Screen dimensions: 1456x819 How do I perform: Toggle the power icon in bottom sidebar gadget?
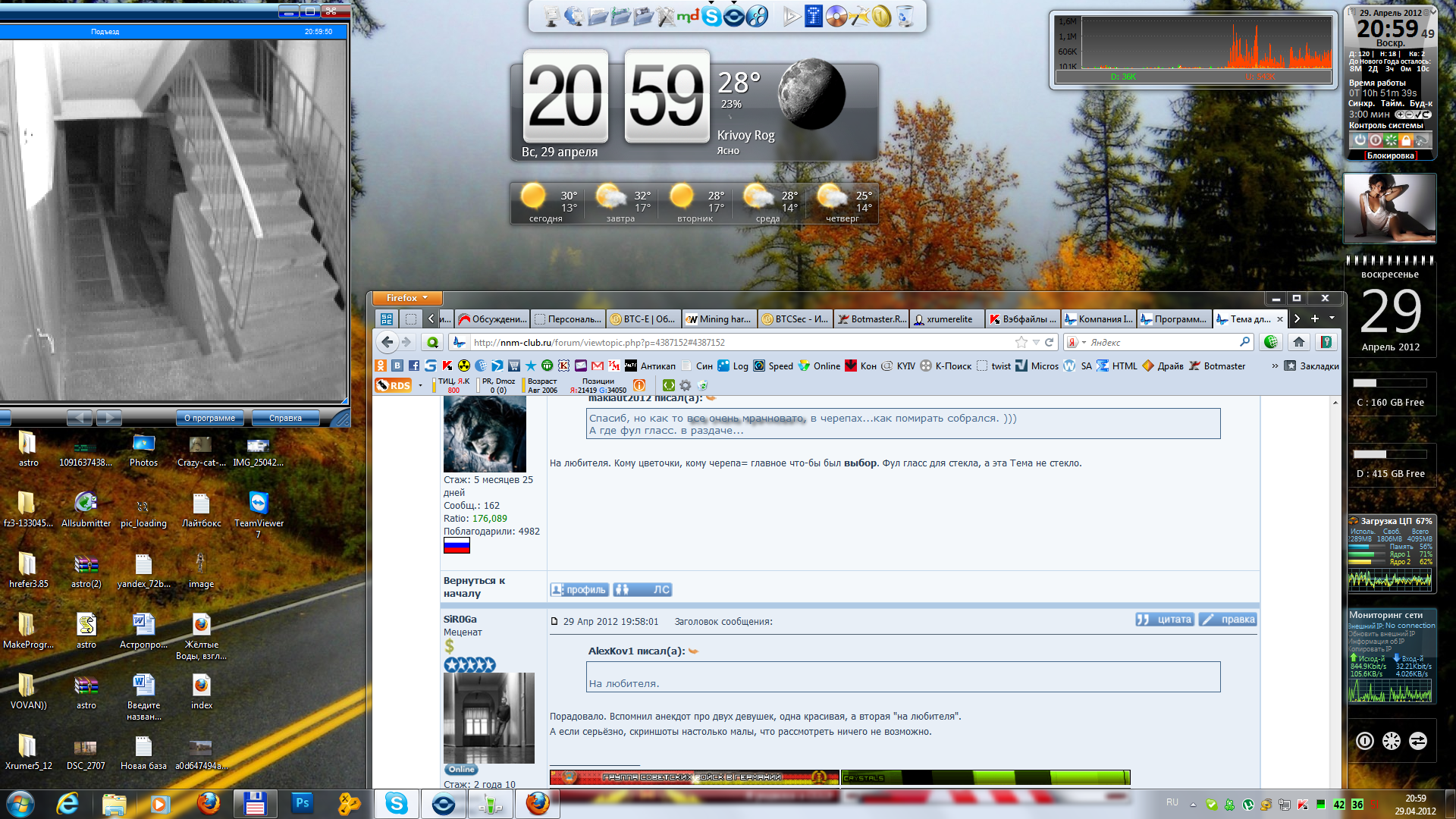coord(1364,741)
